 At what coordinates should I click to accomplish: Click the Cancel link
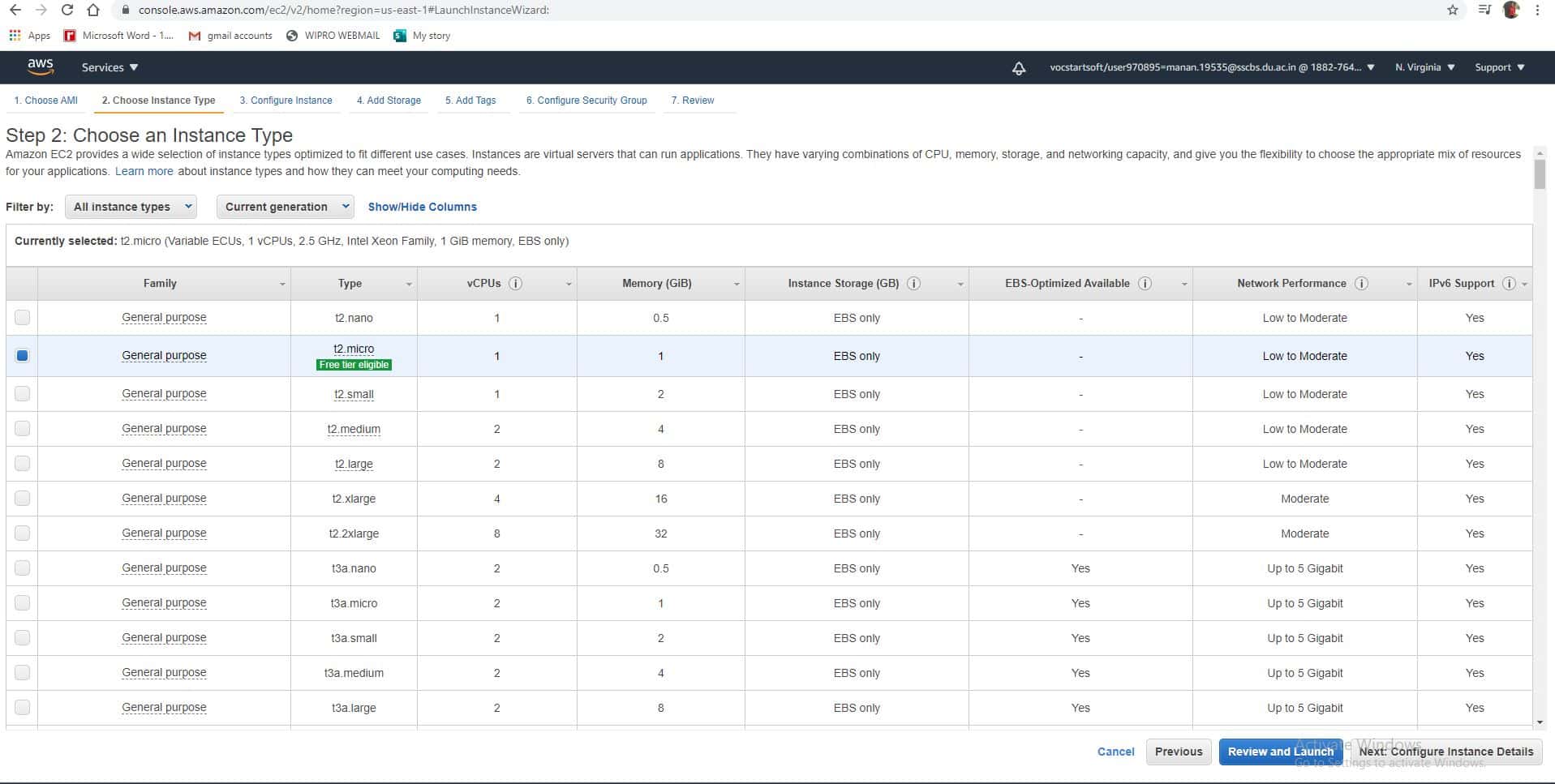pos(1115,752)
